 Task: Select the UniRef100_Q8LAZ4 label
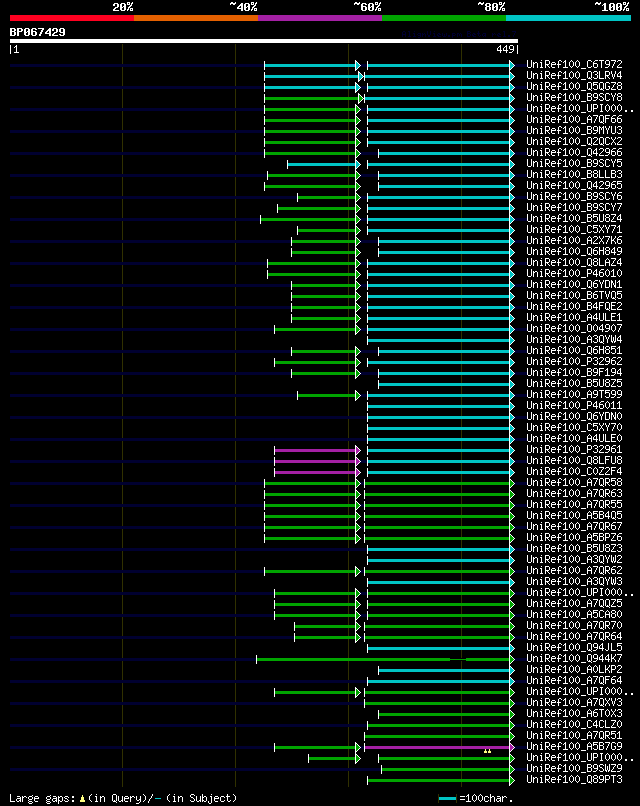(574, 263)
